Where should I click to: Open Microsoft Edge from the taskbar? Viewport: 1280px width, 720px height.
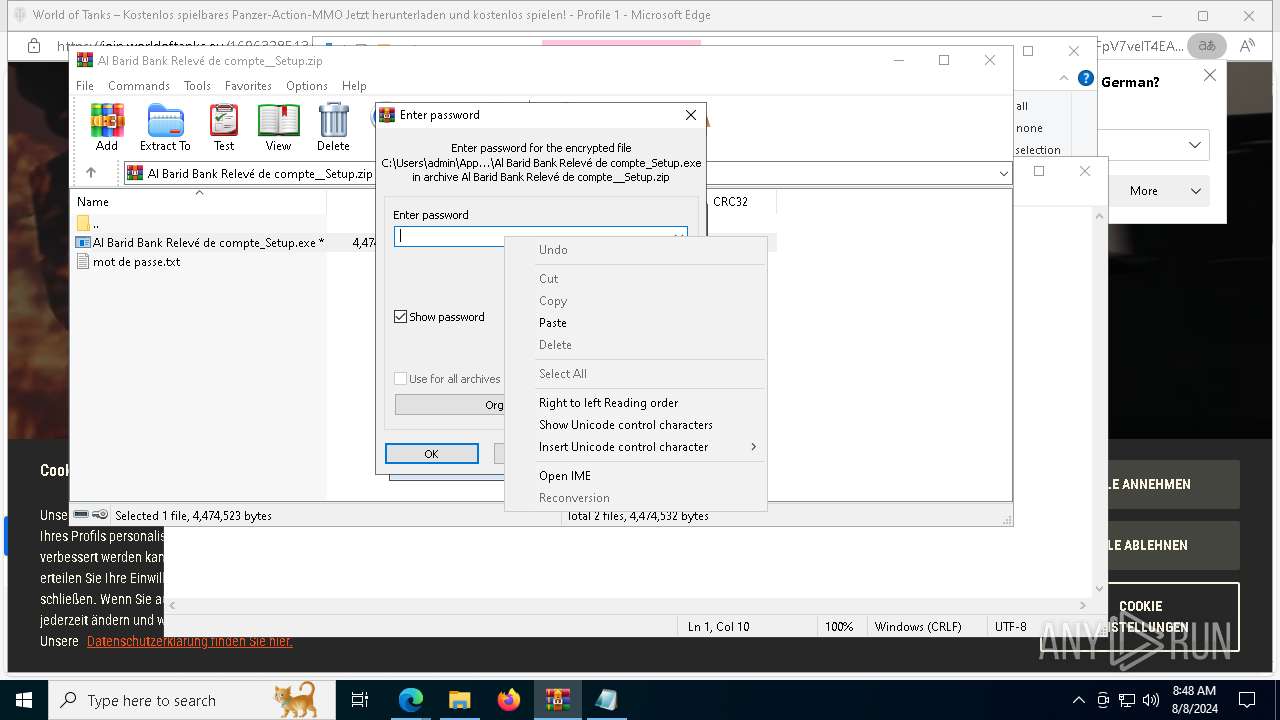411,700
